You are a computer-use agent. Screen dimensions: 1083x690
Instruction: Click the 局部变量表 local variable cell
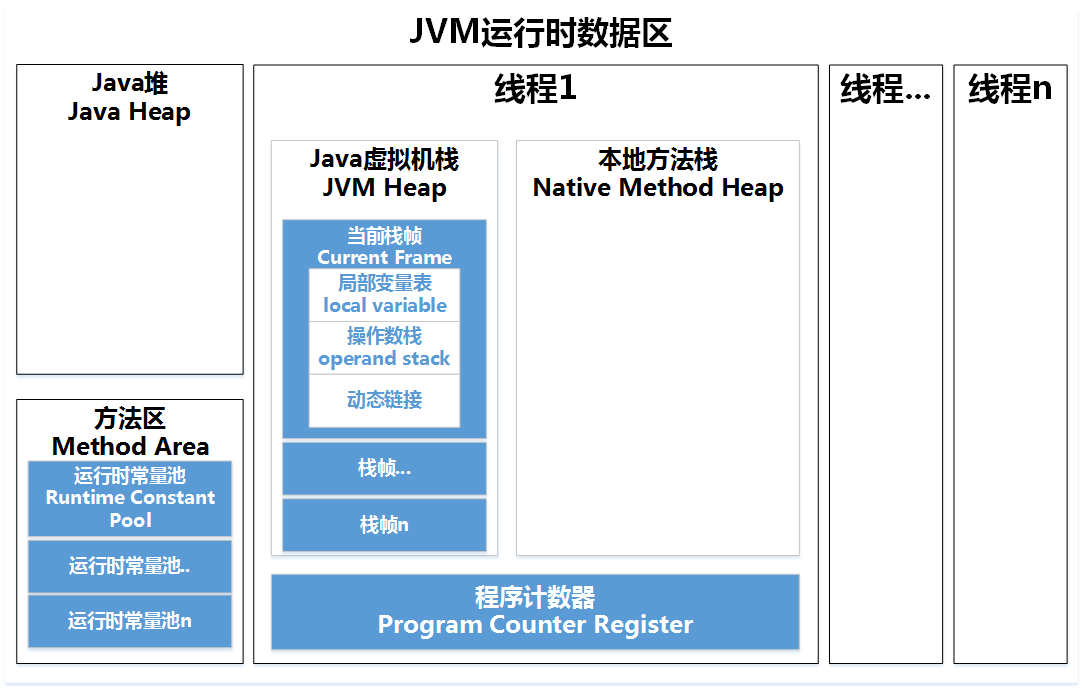(384, 294)
